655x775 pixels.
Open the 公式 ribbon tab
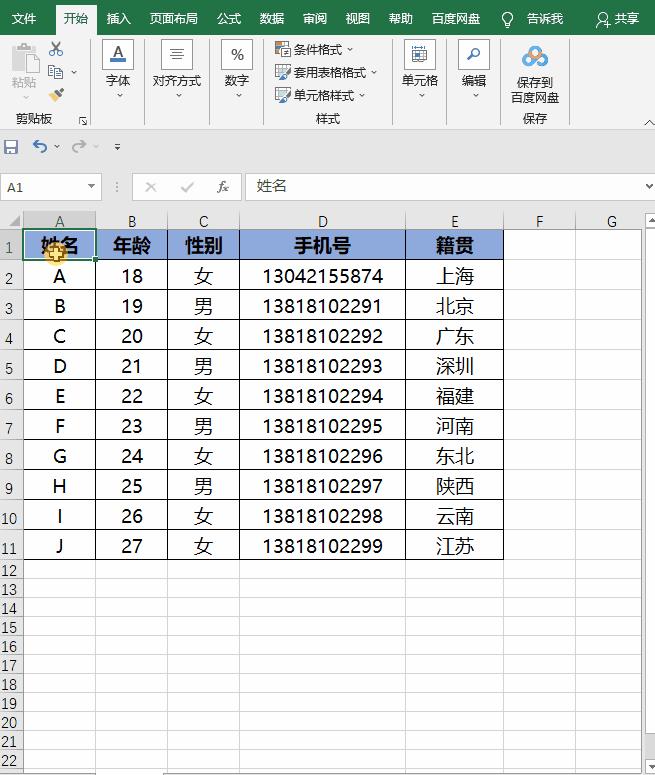[x=229, y=19]
